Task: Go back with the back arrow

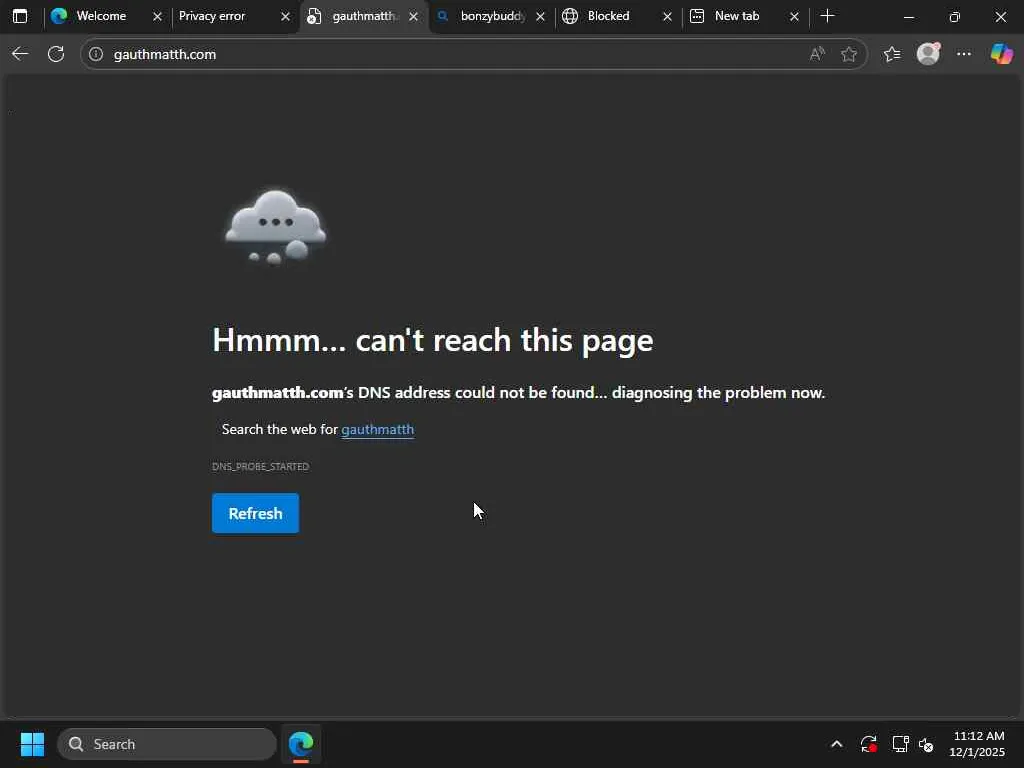Action: coord(20,54)
